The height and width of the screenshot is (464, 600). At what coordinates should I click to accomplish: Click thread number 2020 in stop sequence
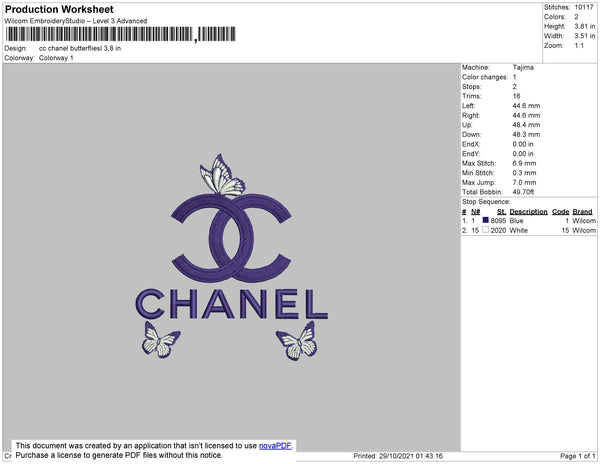pos(498,230)
